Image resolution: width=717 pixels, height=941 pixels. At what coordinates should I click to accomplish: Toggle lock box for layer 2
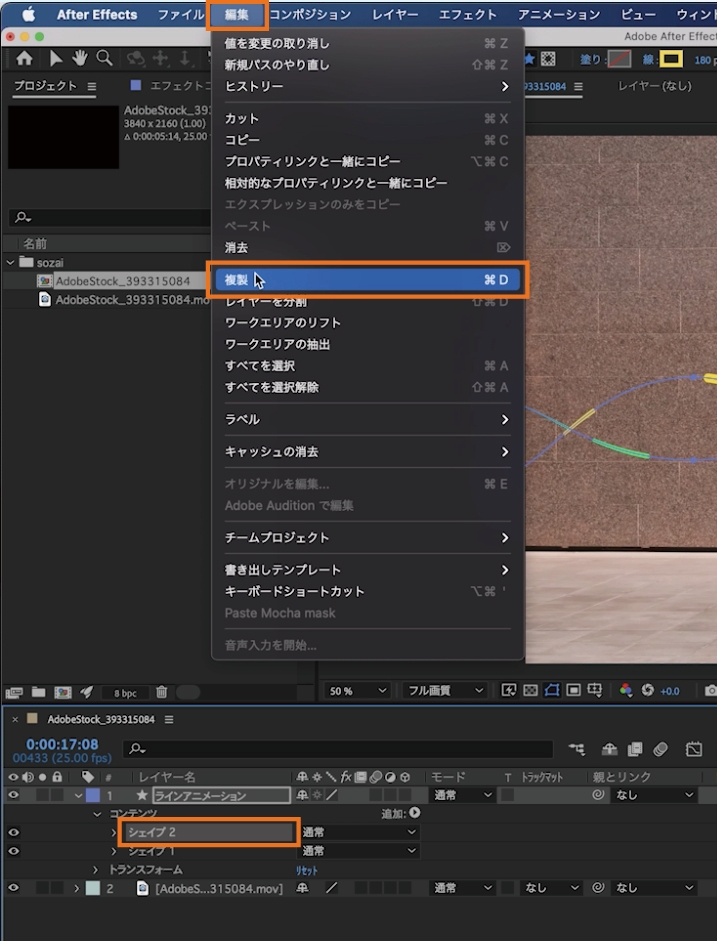(57, 888)
